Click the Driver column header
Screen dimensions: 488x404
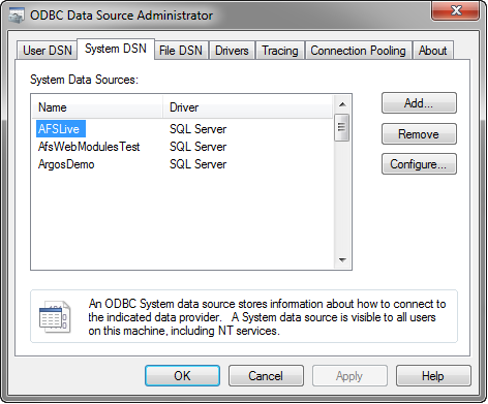tap(248, 107)
